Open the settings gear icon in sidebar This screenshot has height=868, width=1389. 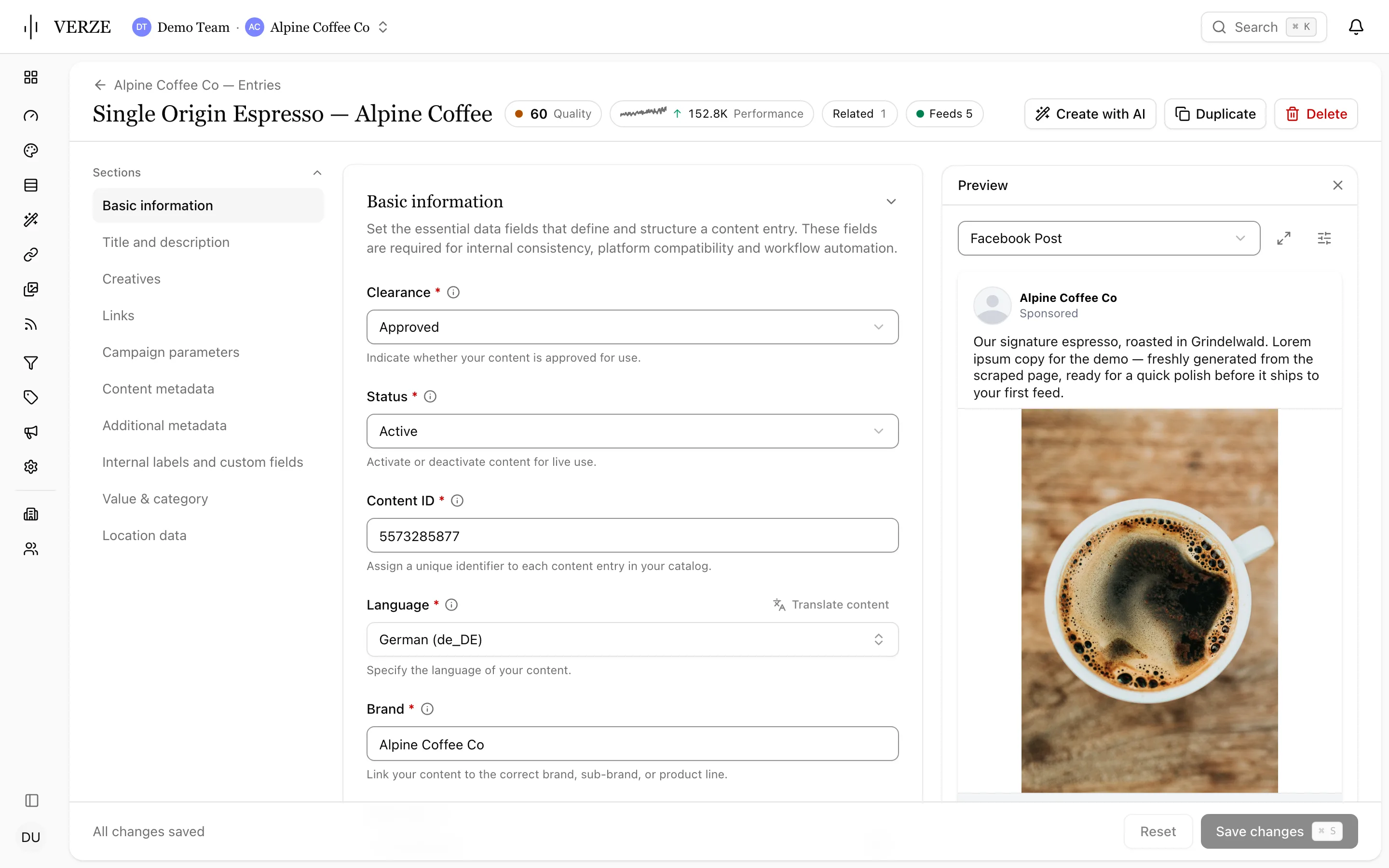tap(31, 467)
